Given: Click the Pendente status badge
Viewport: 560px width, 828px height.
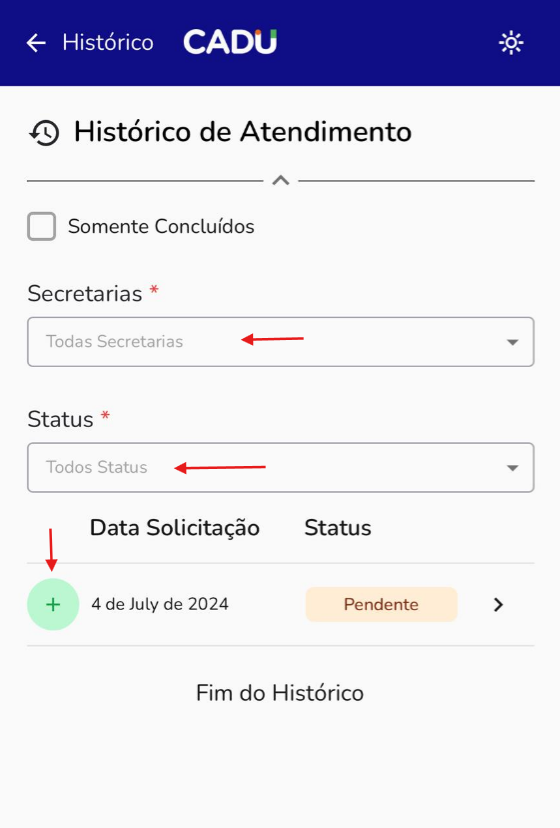Looking at the screenshot, I should point(381,604).
